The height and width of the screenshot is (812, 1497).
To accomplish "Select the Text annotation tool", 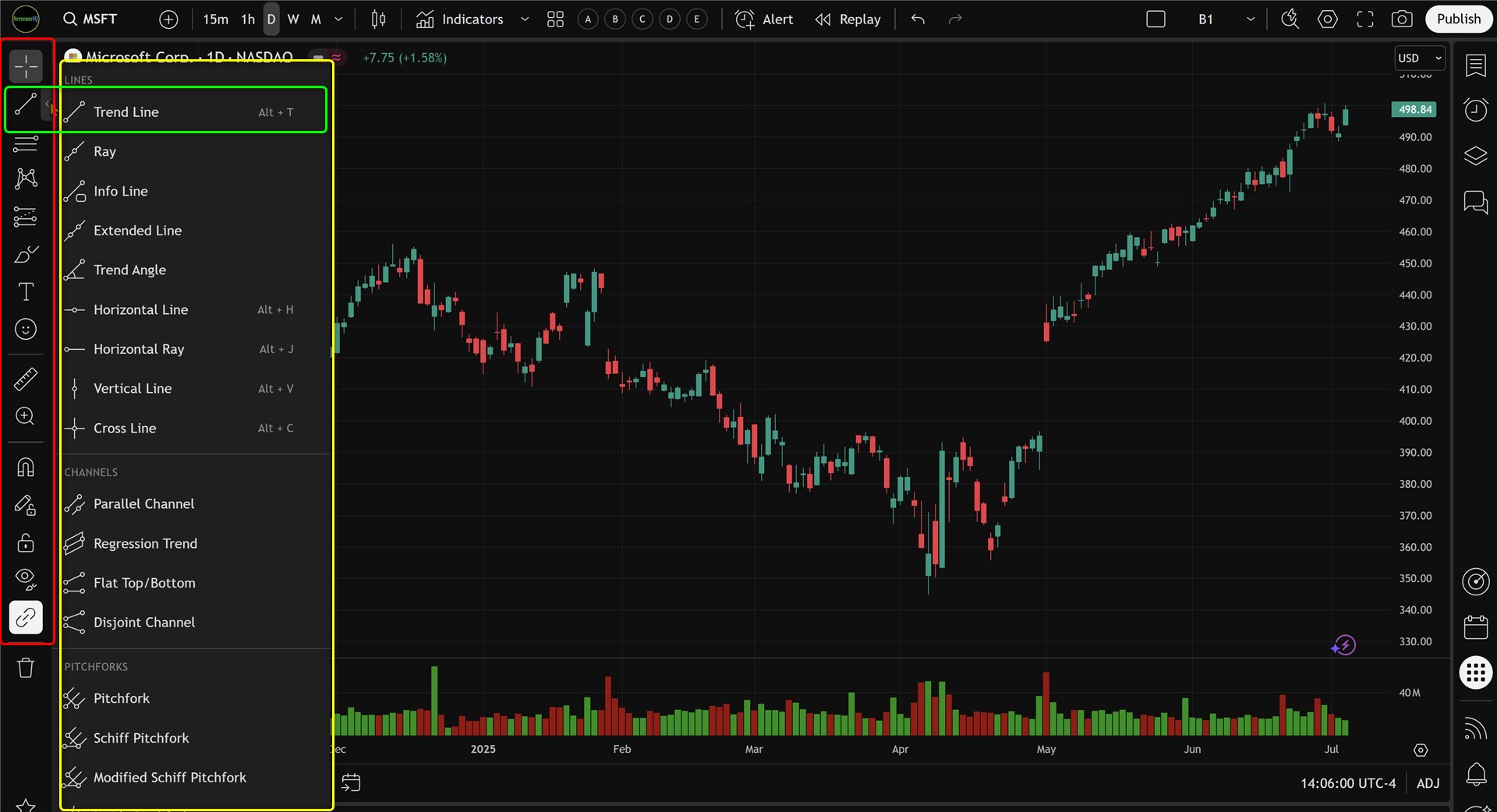I will tap(26, 292).
